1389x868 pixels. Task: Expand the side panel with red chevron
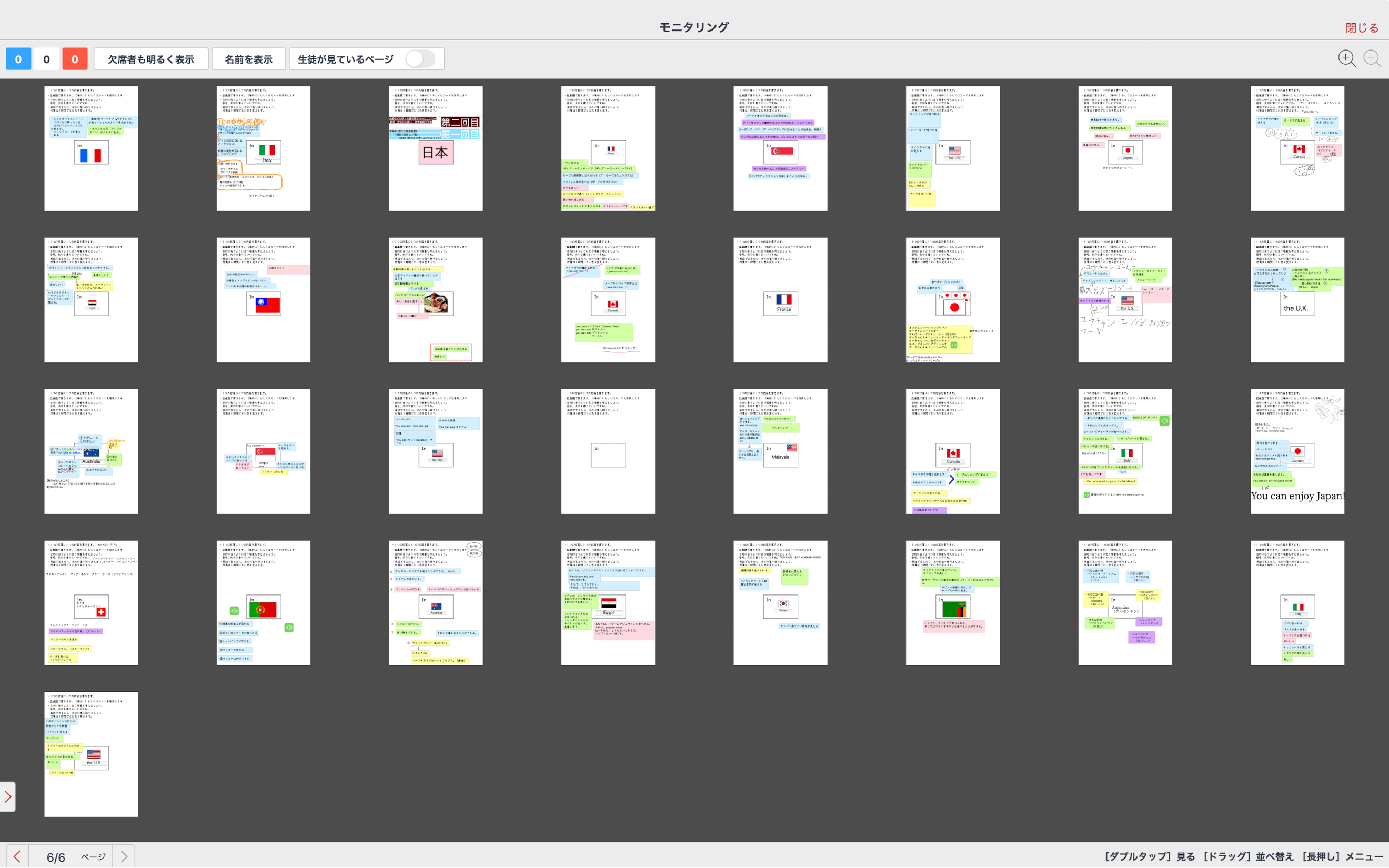[7, 796]
